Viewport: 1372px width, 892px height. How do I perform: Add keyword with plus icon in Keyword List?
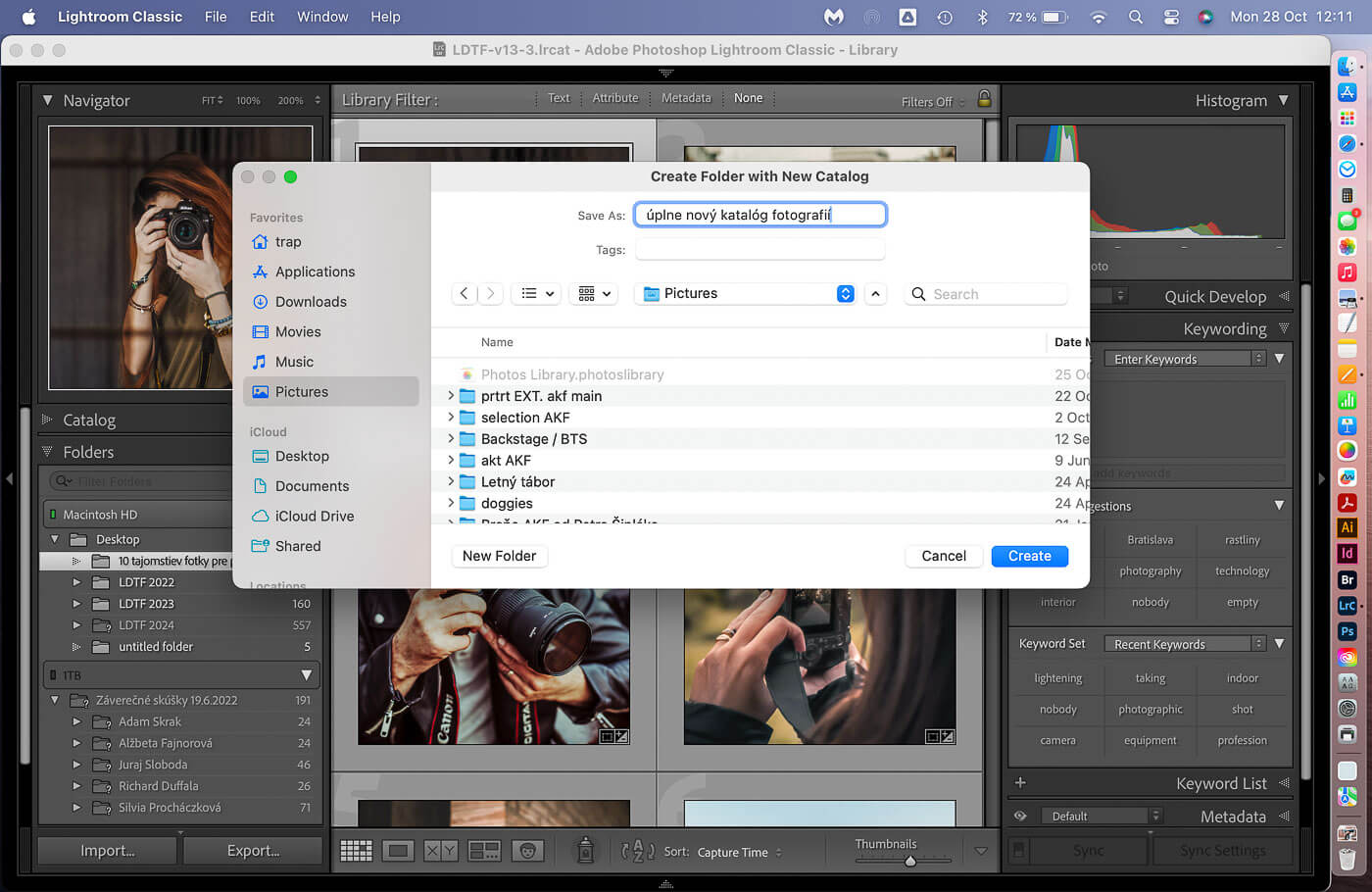point(1020,782)
